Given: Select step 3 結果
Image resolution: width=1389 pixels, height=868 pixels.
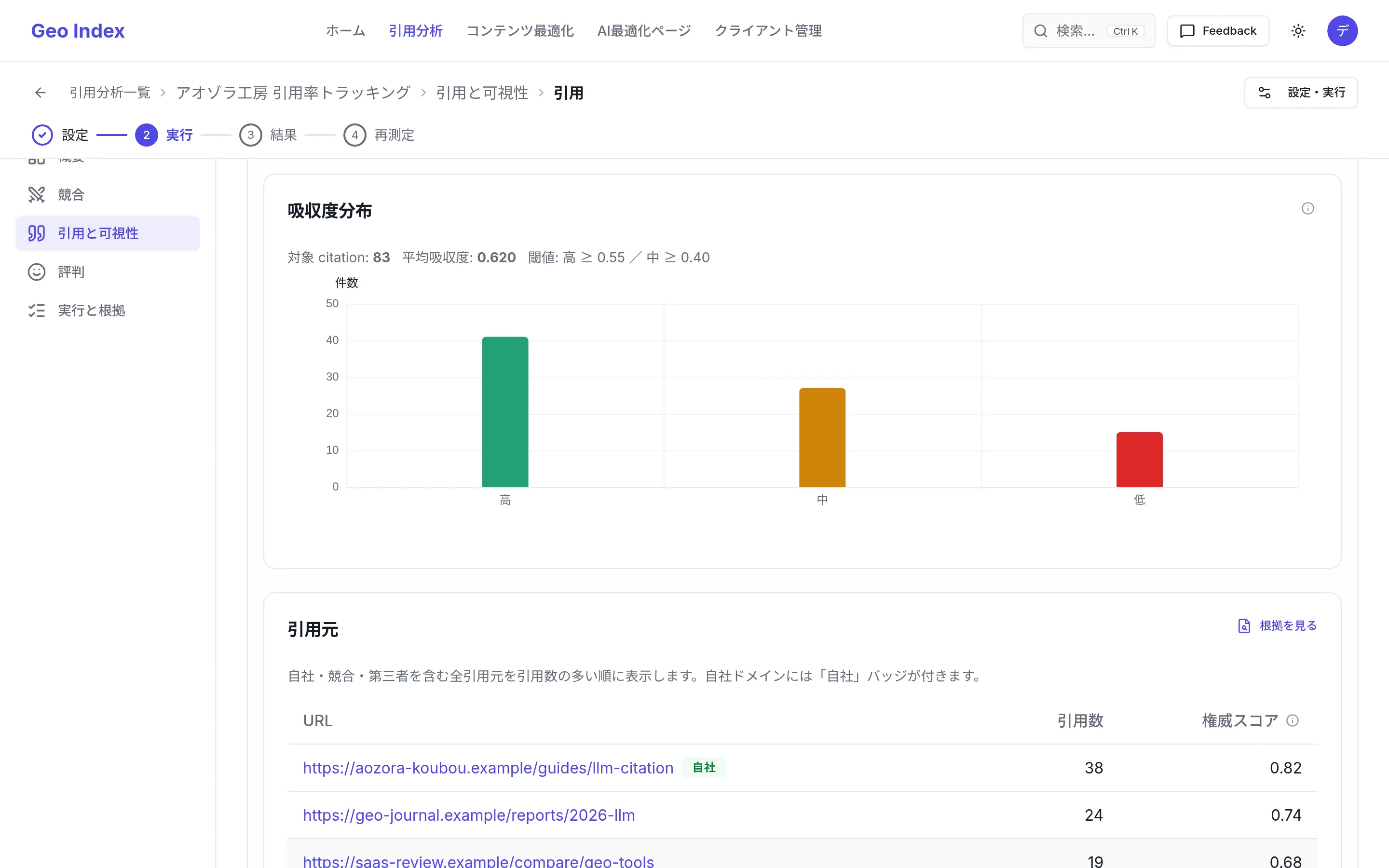Looking at the screenshot, I should [x=268, y=135].
